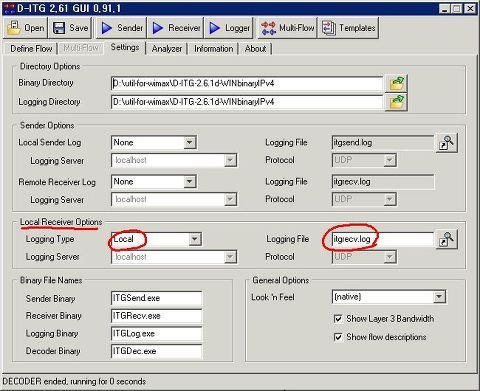Start the Sender process
This screenshot has width=480, height=391.
pos(122,28)
